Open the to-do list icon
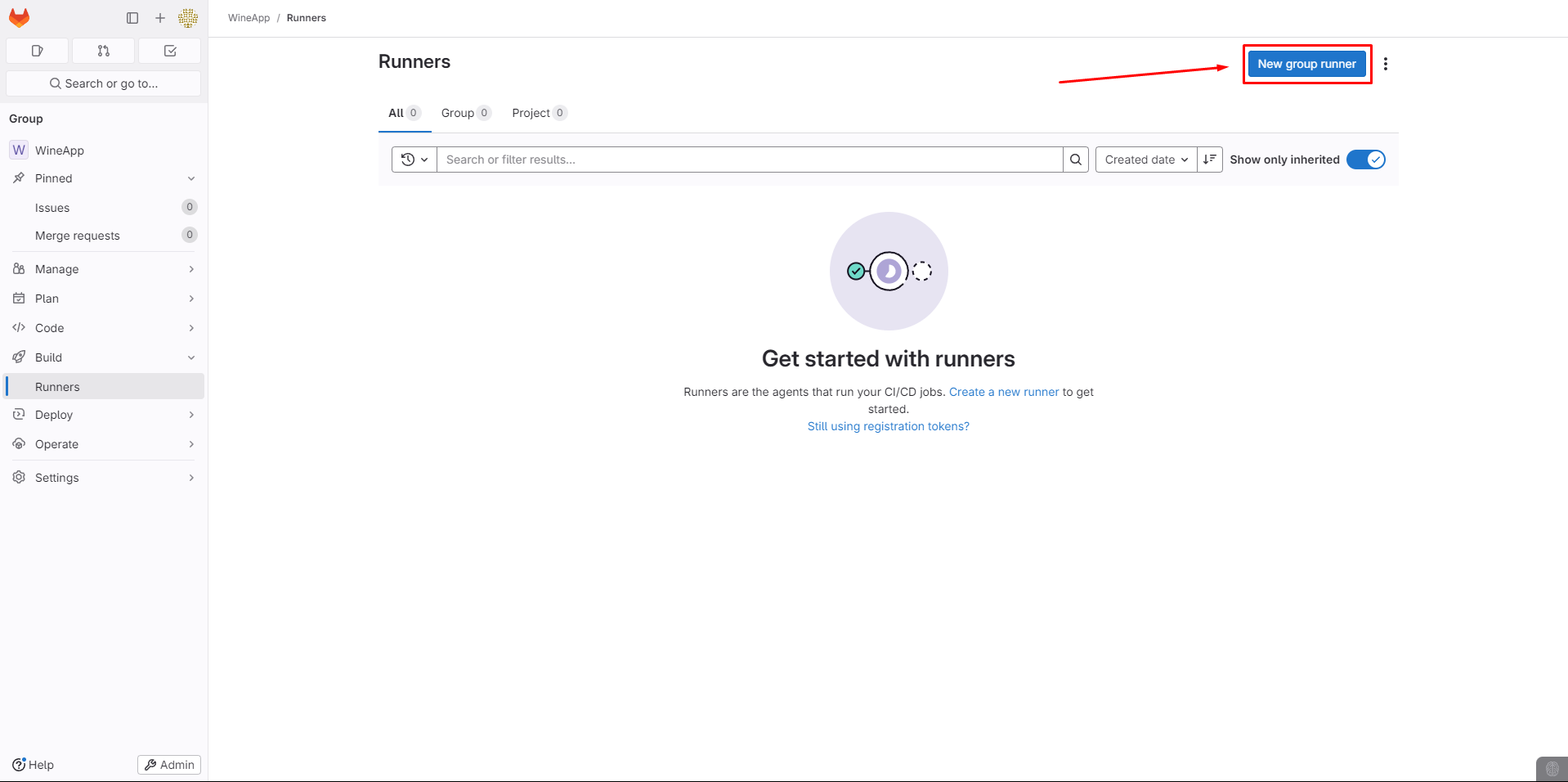The height and width of the screenshot is (782, 1568). point(170,51)
